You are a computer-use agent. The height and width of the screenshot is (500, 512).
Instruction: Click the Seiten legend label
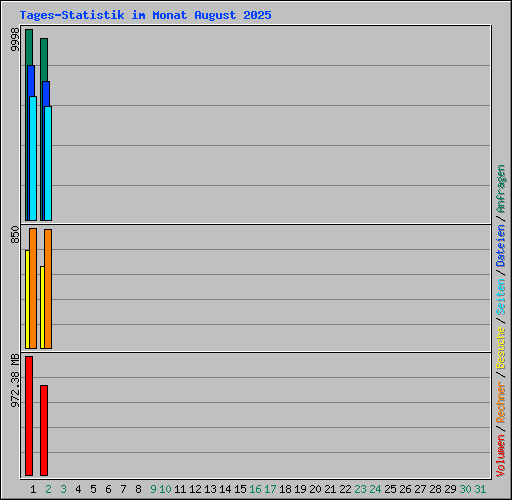click(x=501, y=297)
